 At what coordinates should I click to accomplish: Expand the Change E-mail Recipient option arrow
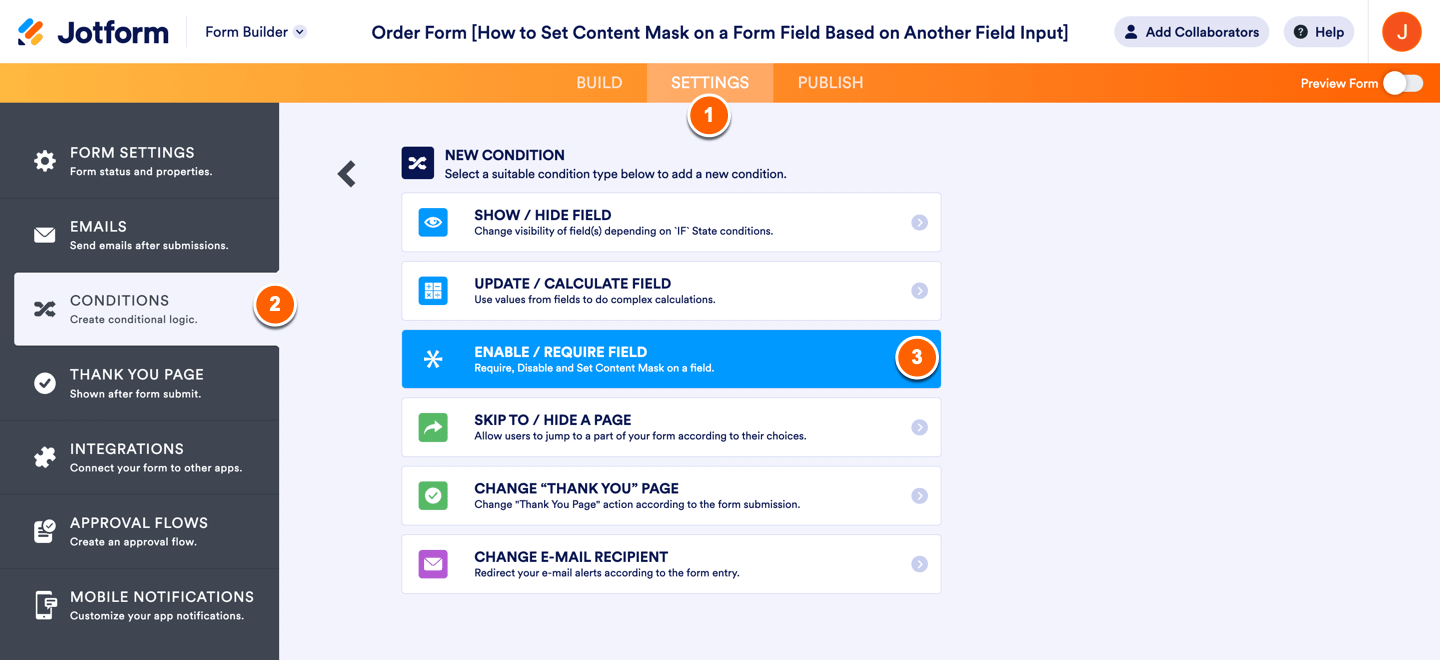point(919,564)
